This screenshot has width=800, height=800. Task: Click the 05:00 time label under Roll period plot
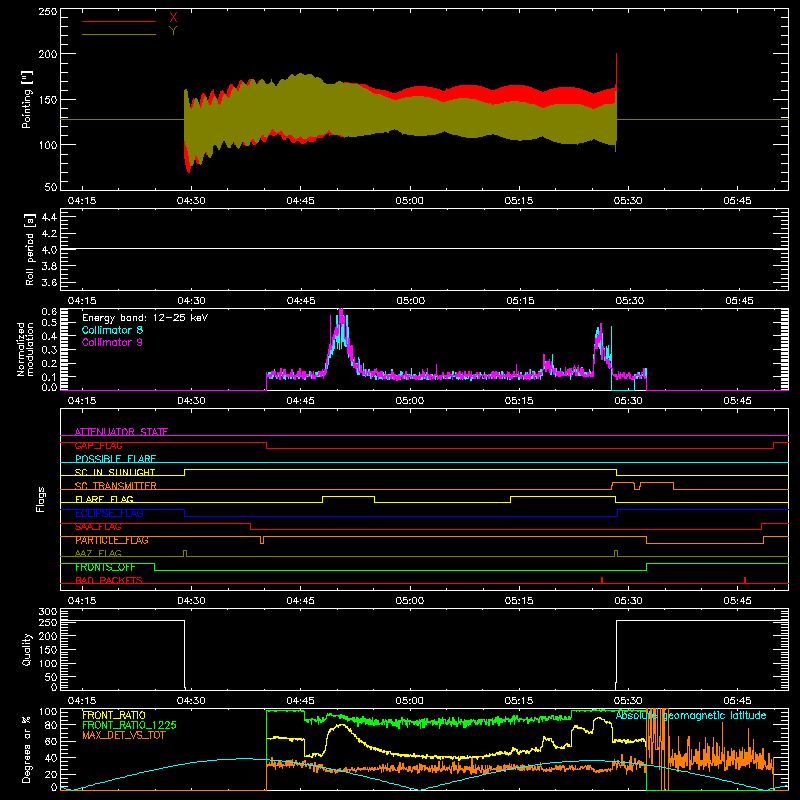click(410, 301)
